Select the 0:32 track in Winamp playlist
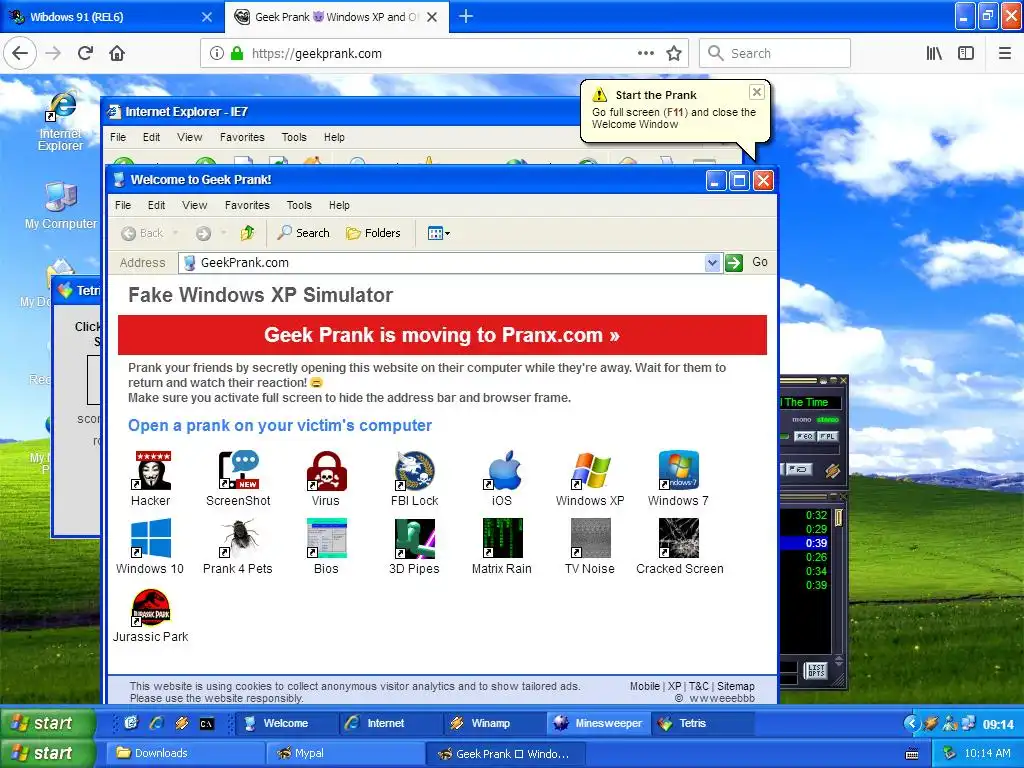 coord(816,515)
